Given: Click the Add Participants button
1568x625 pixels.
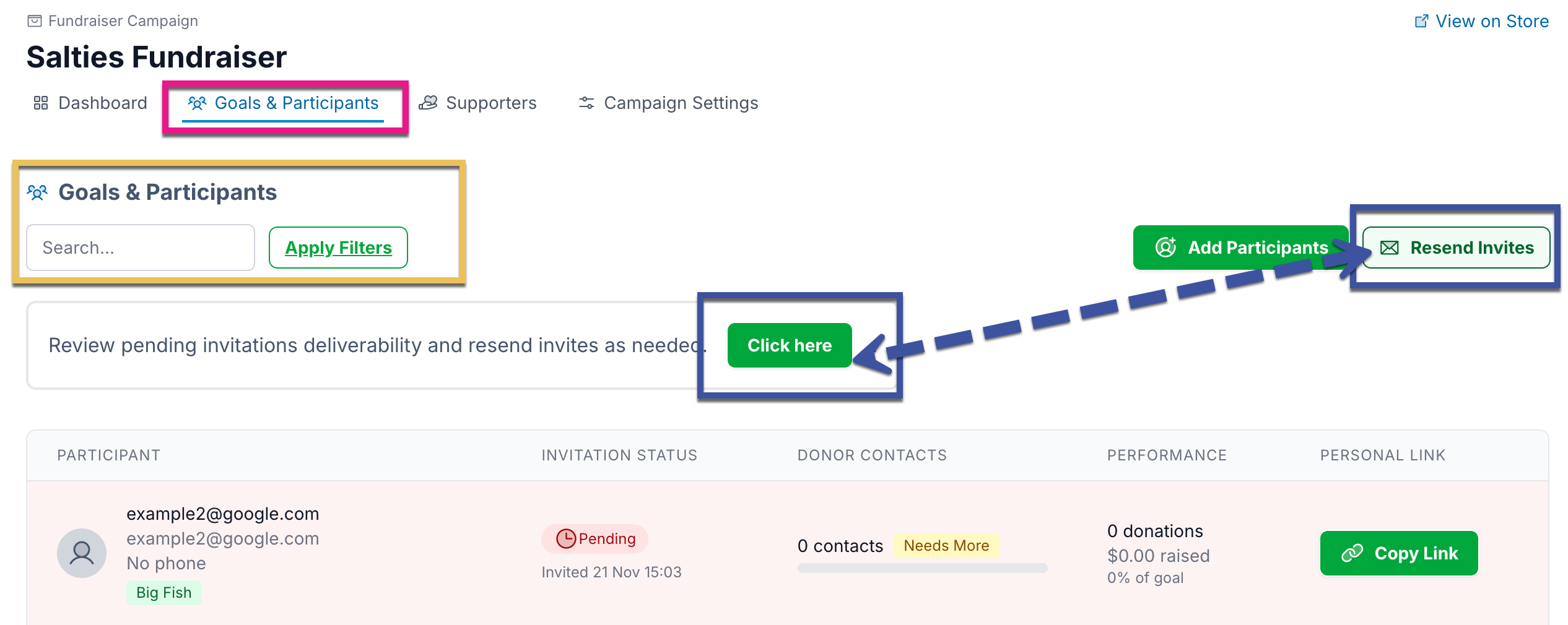Looking at the screenshot, I should tap(1240, 248).
